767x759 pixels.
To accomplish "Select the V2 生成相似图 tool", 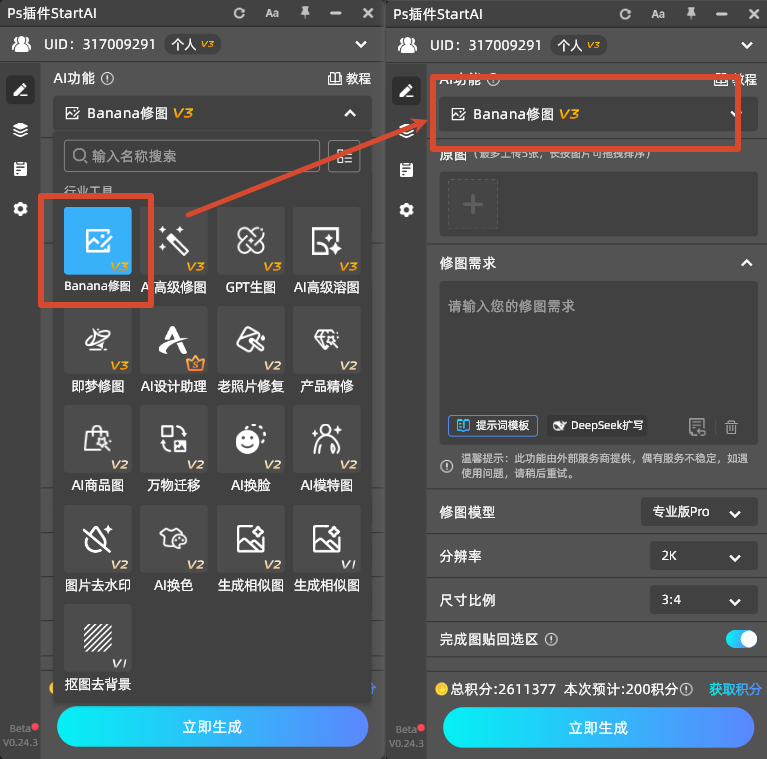I will point(250,539).
